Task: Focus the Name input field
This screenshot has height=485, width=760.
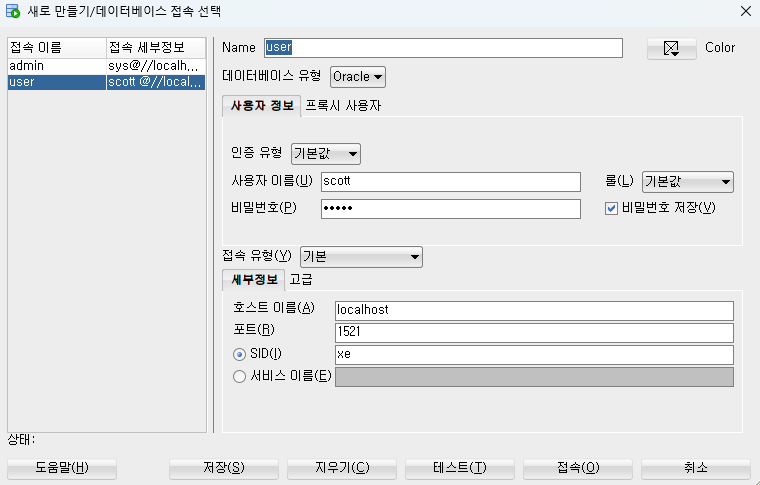Action: [x=443, y=48]
